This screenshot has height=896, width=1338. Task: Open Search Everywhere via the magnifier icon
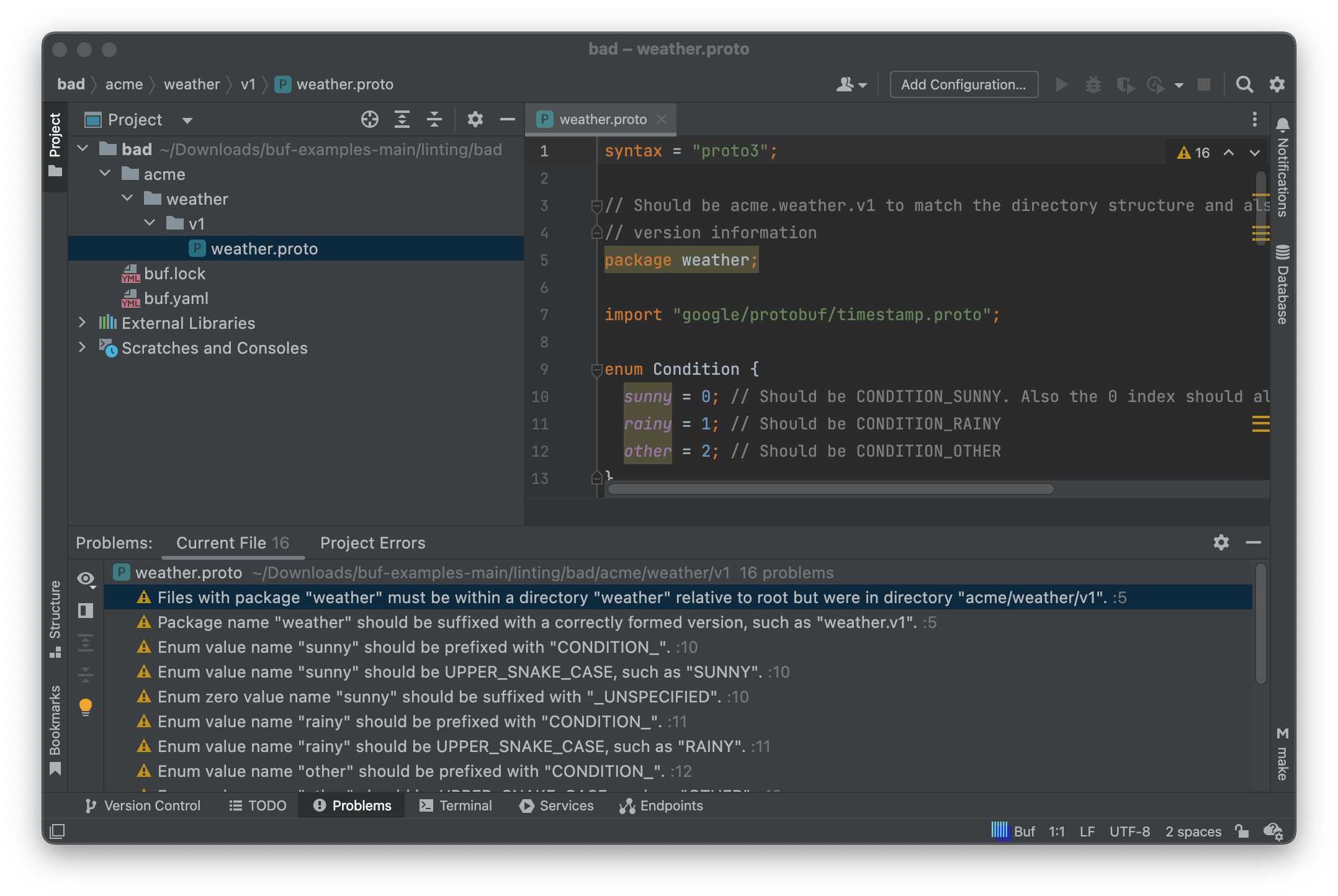coord(1244,84)
